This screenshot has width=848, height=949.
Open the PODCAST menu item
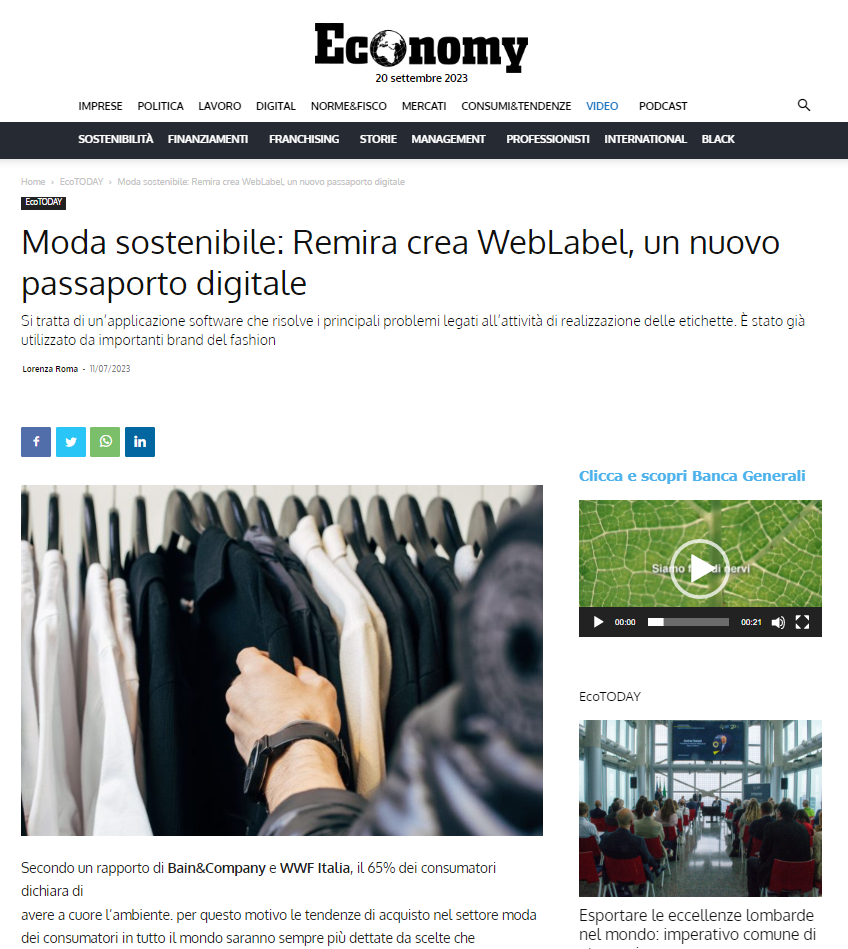(663, 106)
